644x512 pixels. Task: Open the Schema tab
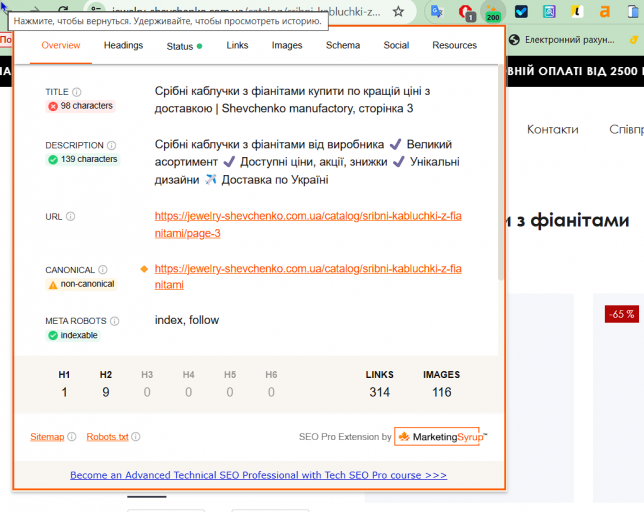(343, 45)
